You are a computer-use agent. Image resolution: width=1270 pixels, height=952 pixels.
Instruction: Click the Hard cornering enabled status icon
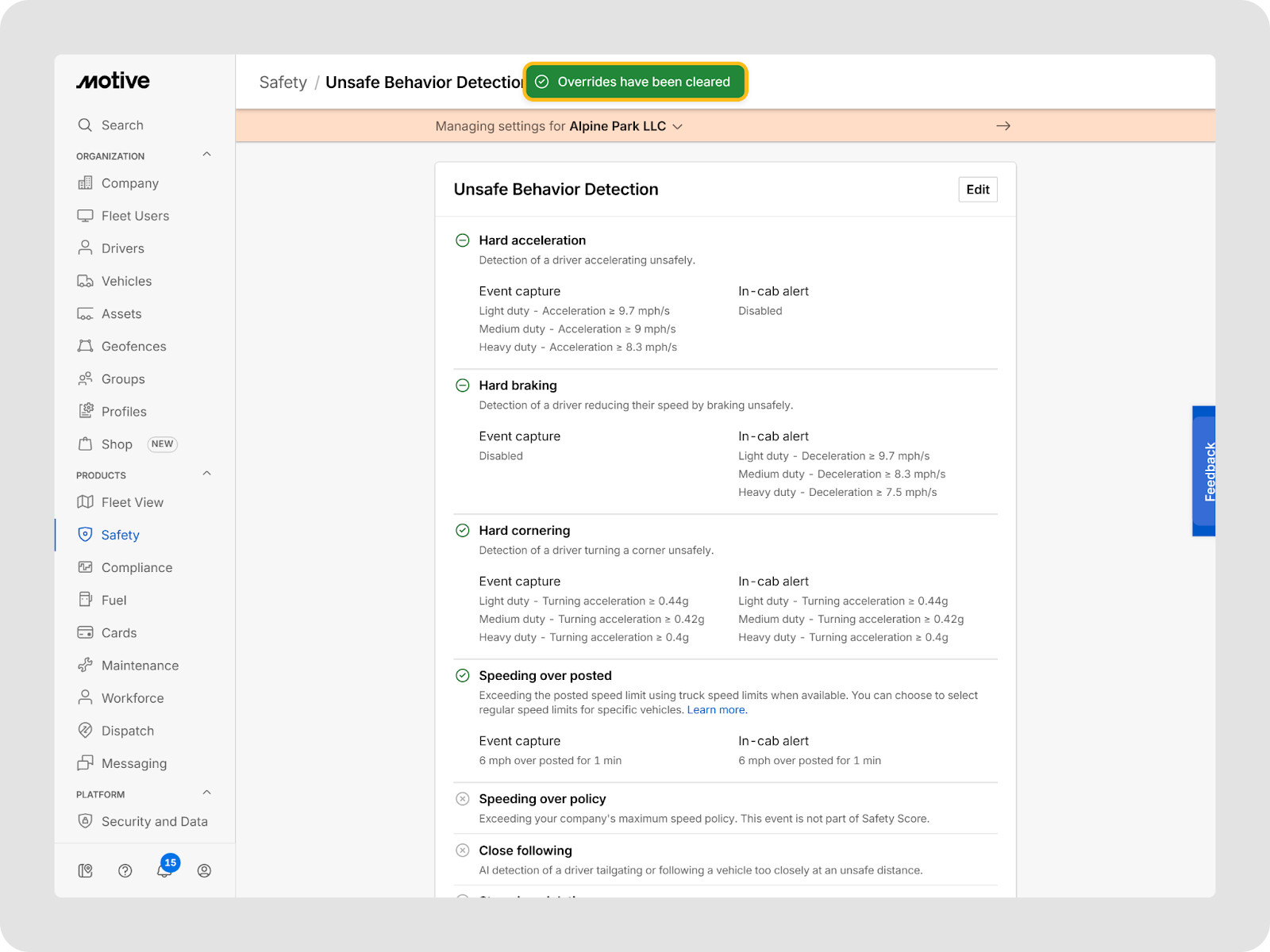click(463, 531)
